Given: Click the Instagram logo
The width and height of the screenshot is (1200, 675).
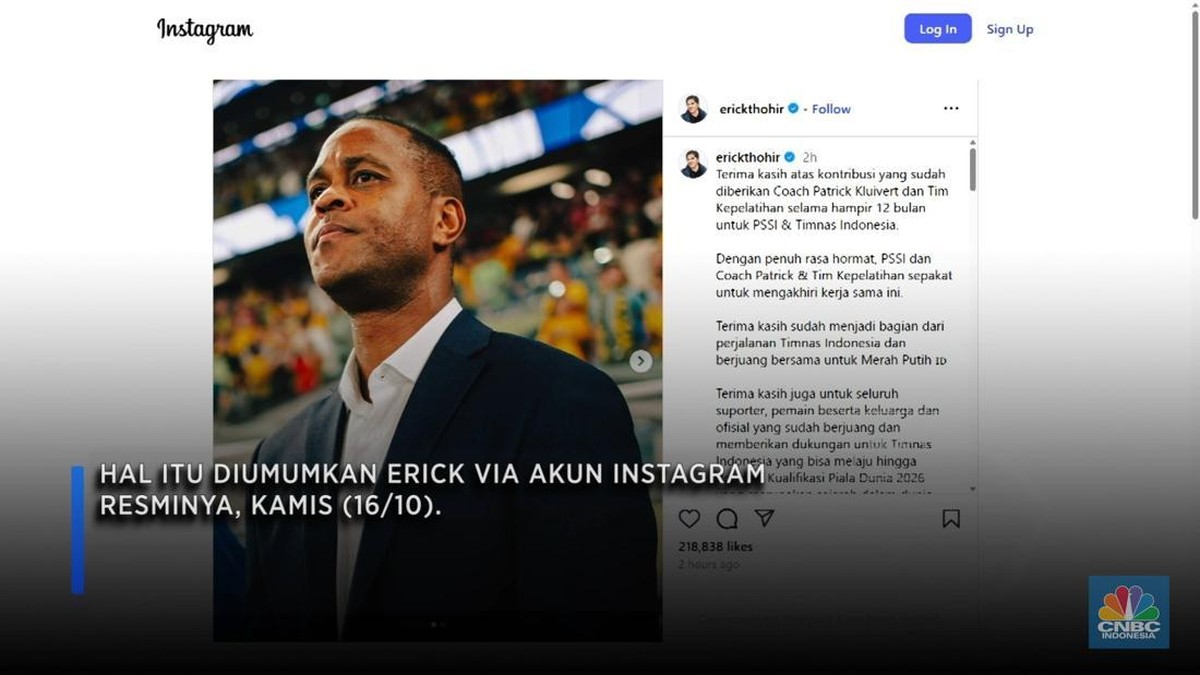Looking at the screenshot, I should pos(205,30).
